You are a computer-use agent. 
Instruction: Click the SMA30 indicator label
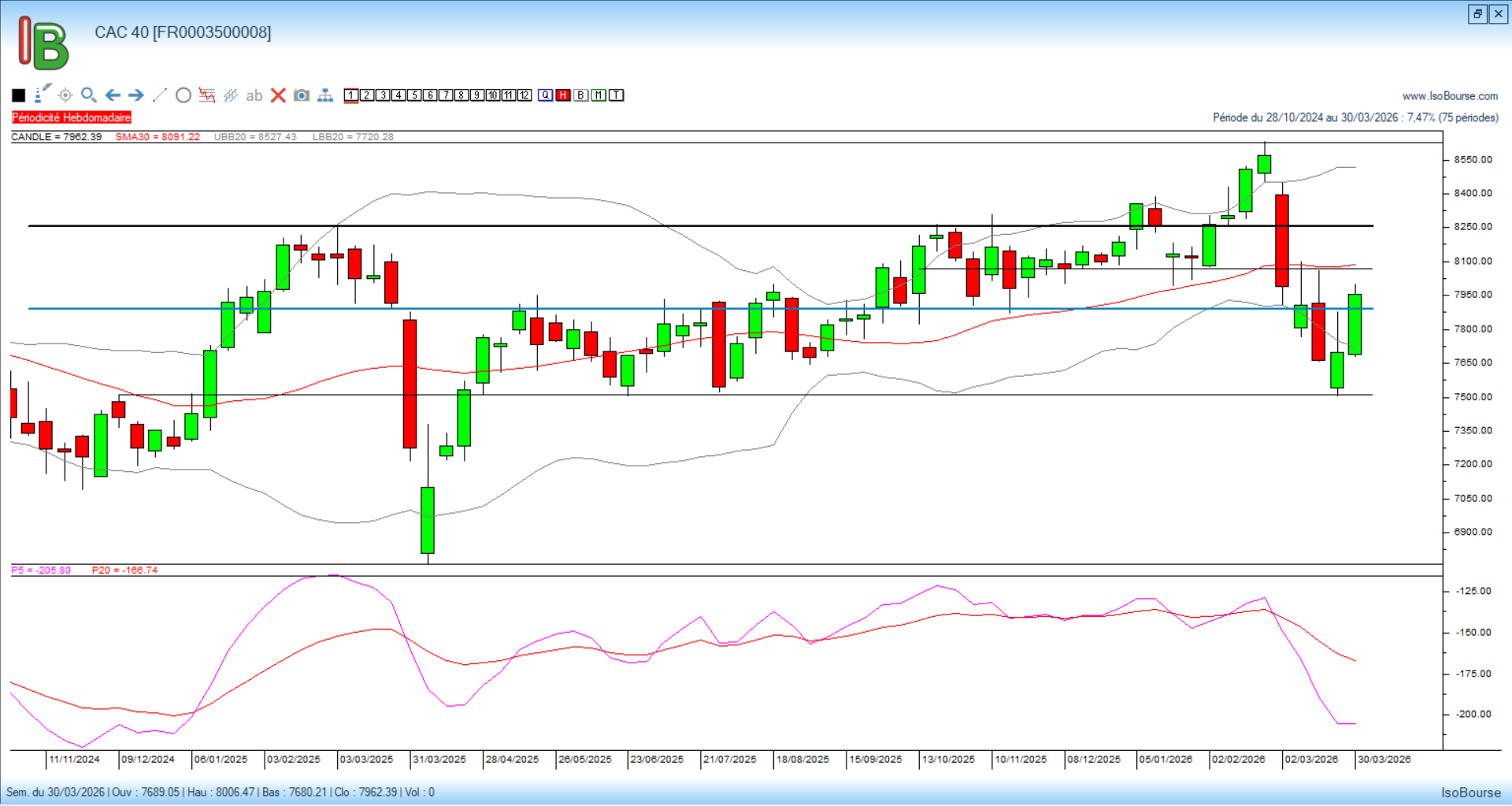157,137
